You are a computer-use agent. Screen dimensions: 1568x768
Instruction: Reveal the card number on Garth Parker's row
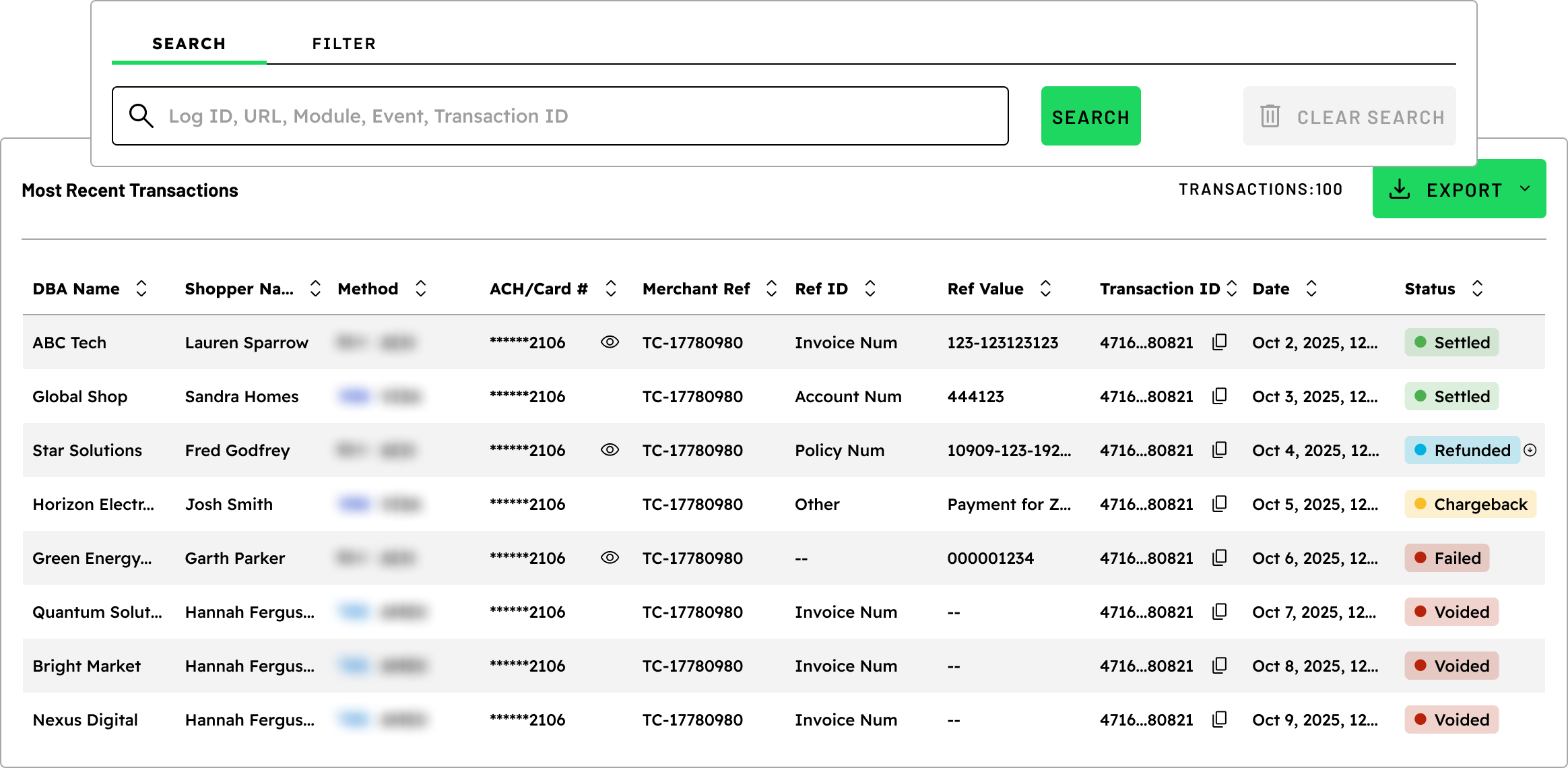[610, 558]
